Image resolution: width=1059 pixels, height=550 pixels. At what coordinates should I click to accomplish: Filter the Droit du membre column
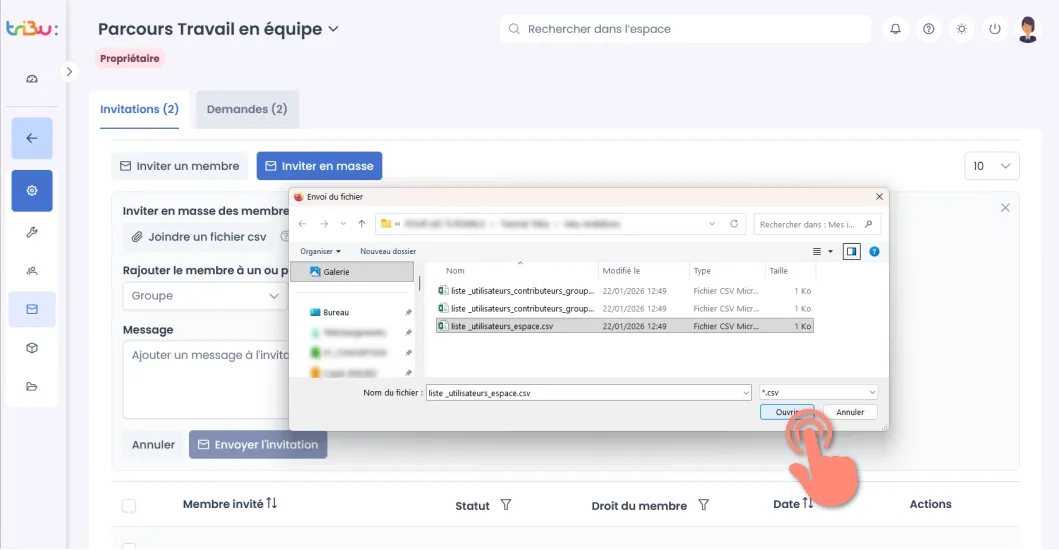pos(704,505)
